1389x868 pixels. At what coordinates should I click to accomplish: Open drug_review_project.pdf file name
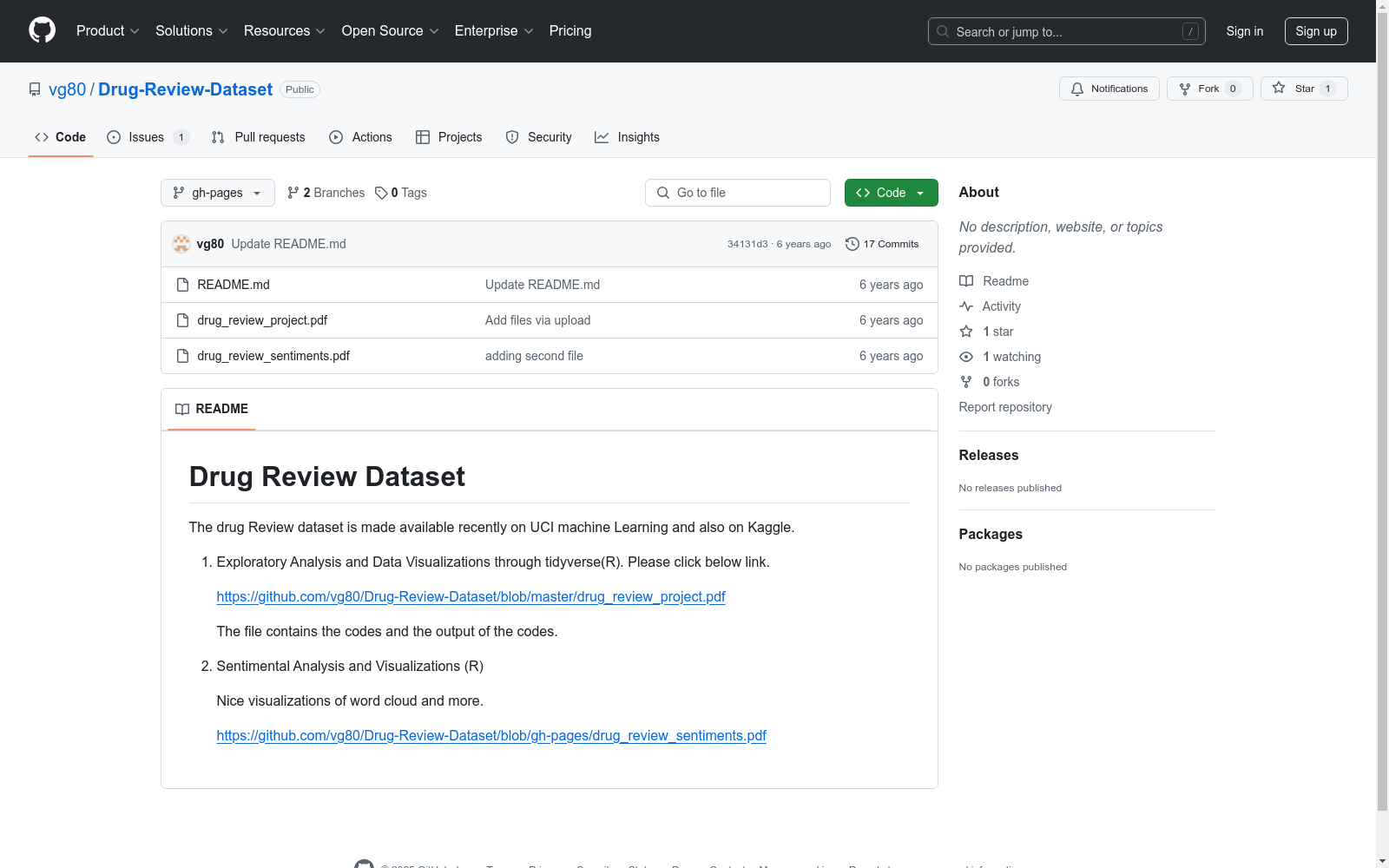pyautogui.click(x=262, y=320)
